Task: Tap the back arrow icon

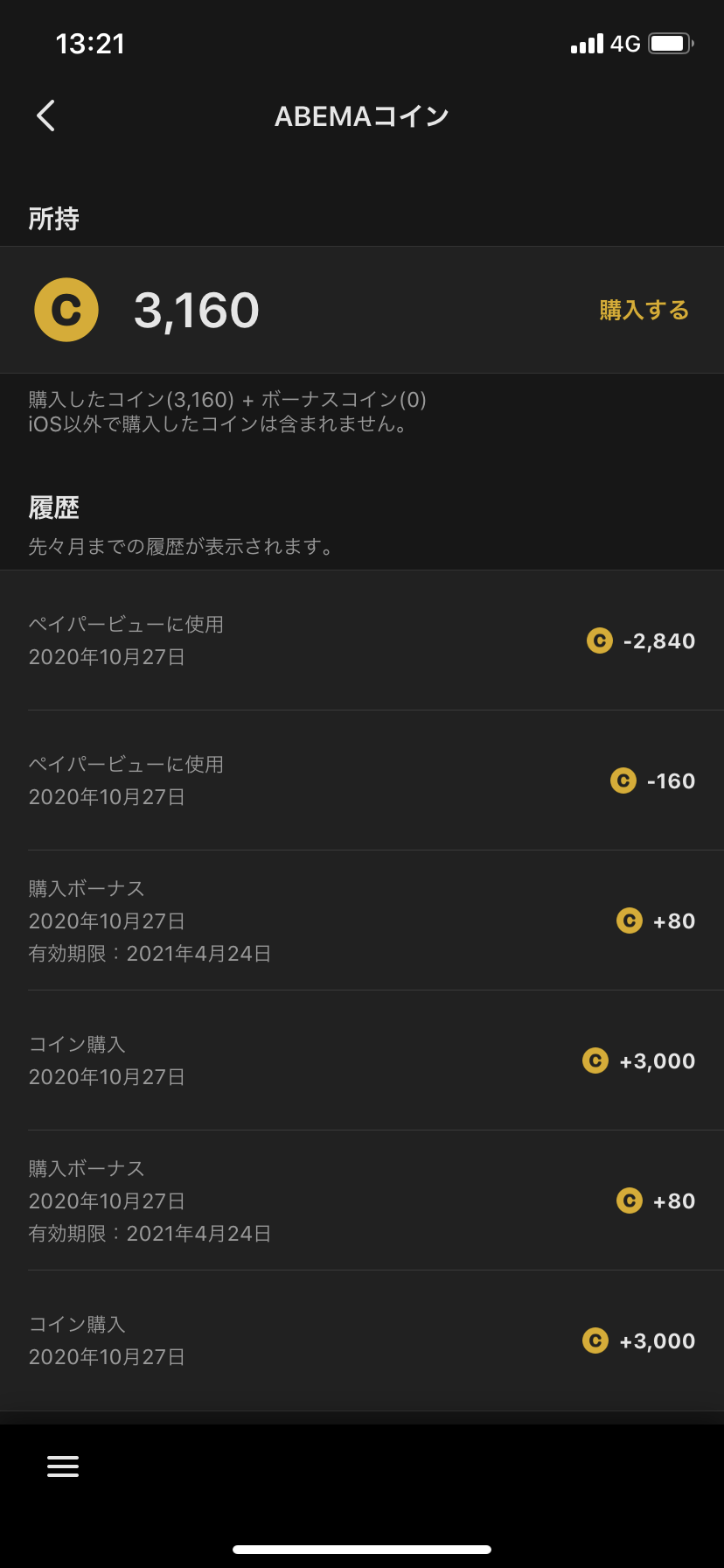Action: coord(46,115)
